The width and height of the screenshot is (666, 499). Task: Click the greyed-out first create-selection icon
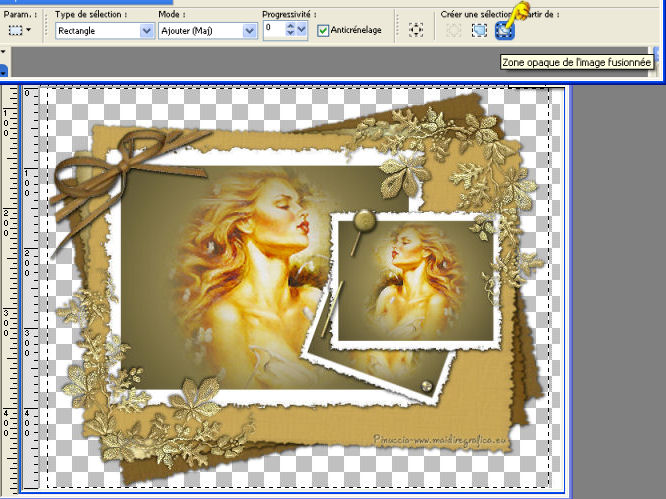coord(453,31)
